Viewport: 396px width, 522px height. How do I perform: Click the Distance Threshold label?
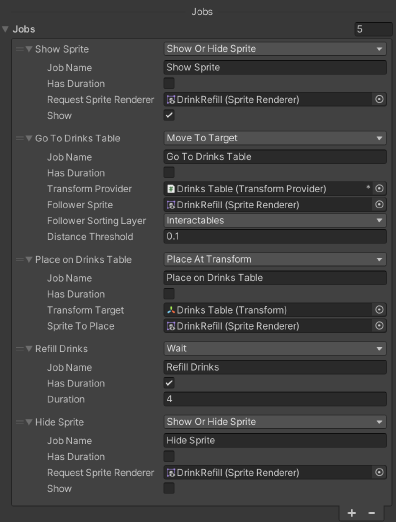[90, 237]
